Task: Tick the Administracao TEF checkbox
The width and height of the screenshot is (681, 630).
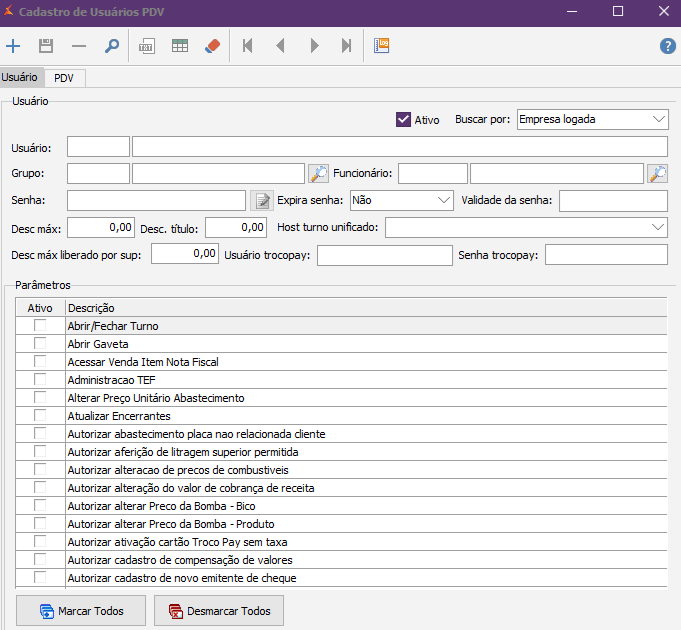Action: (x=40, y=380)
